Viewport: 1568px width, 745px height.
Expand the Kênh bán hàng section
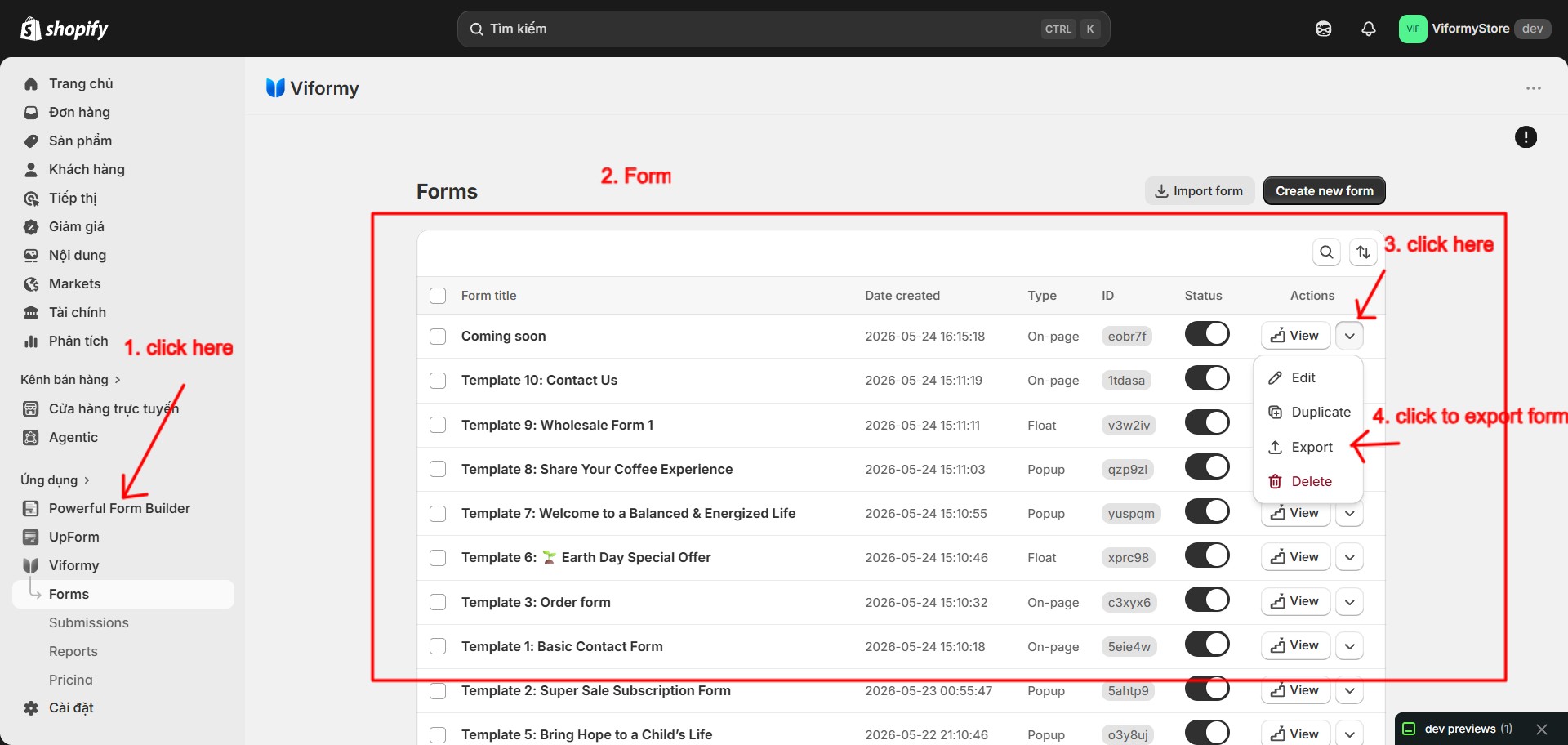70,380
